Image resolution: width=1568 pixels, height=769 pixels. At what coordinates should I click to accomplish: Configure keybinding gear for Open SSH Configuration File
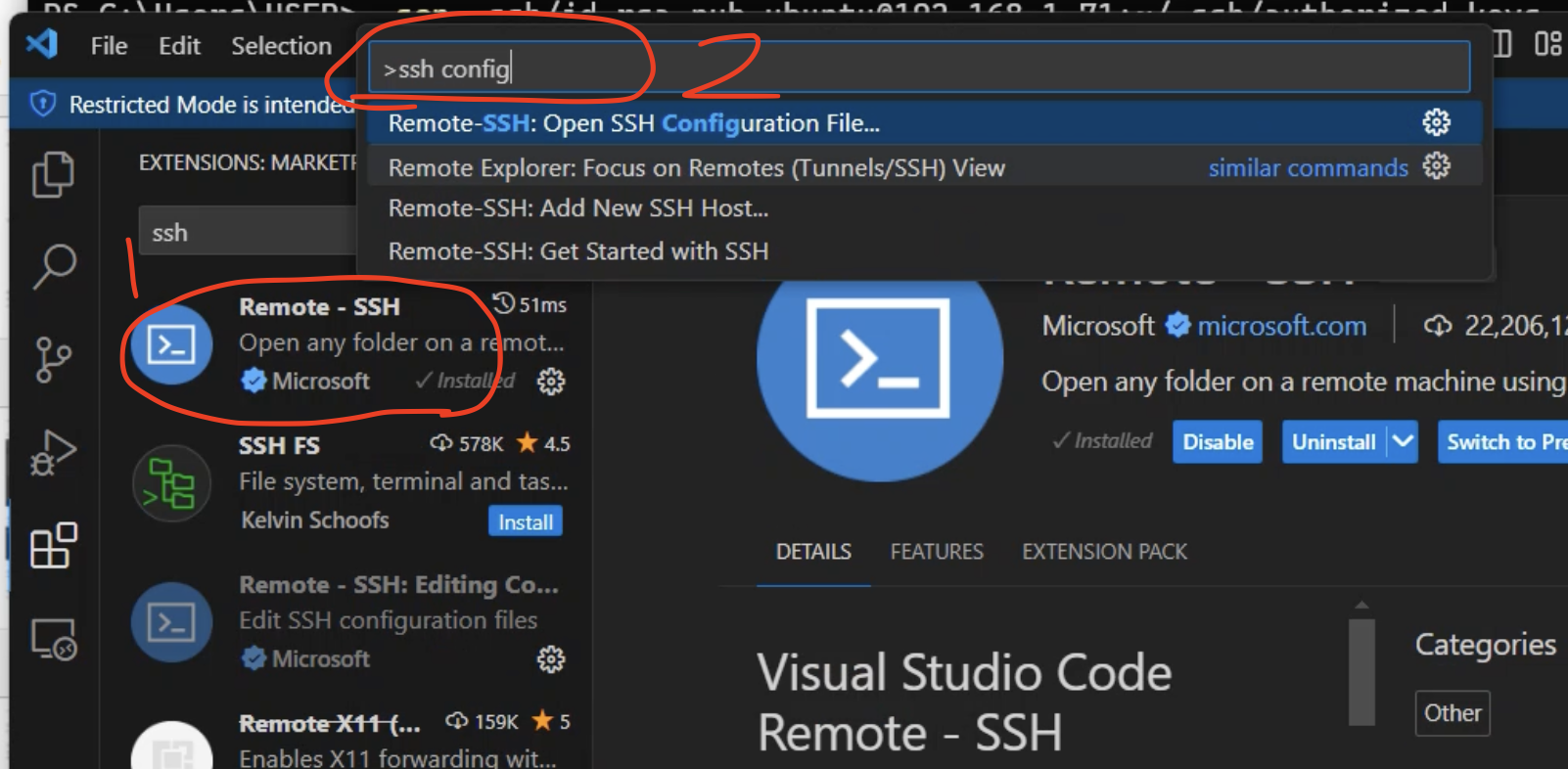tap(1436, 122)
